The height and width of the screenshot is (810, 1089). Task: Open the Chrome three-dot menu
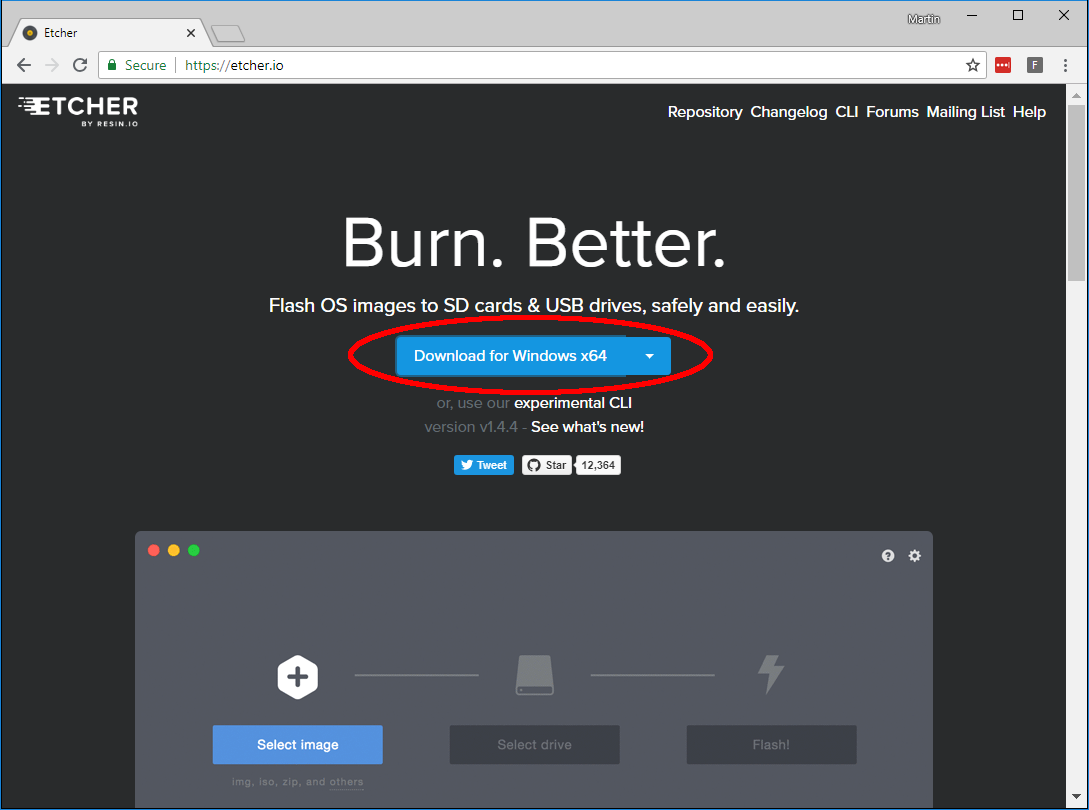(x=1066, y=65)
